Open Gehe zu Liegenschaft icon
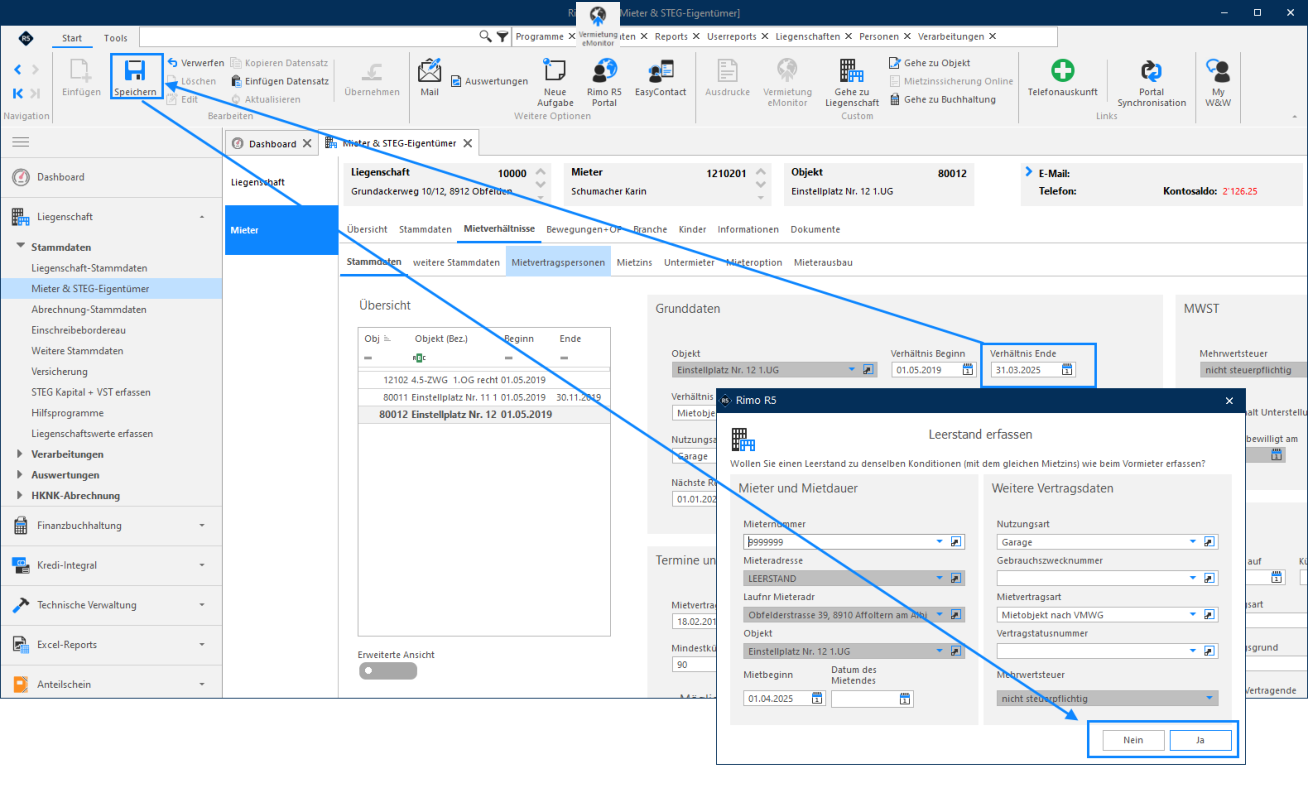1308x788 pixels. coord(852,82)
